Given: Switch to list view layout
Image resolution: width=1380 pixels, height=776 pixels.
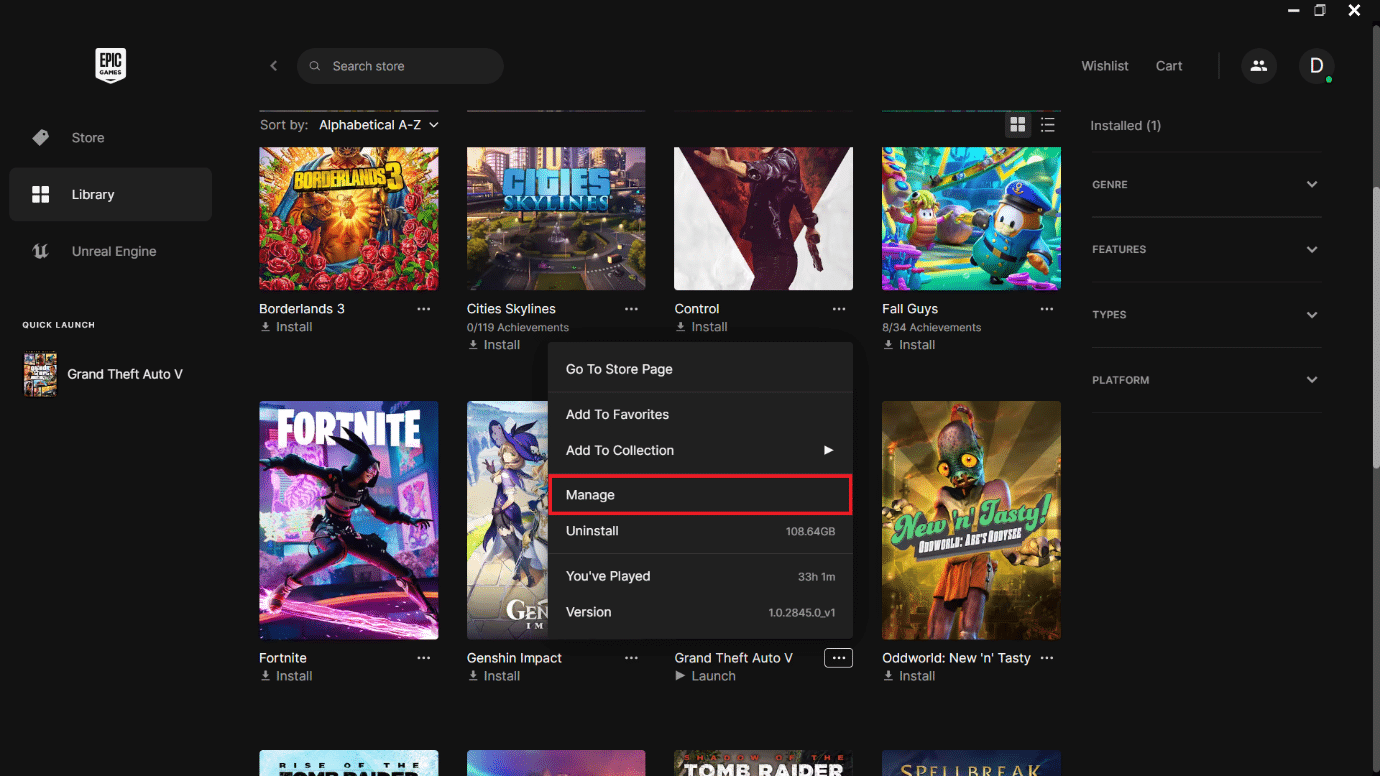Looking at the screenshot, I should 1047,125.
